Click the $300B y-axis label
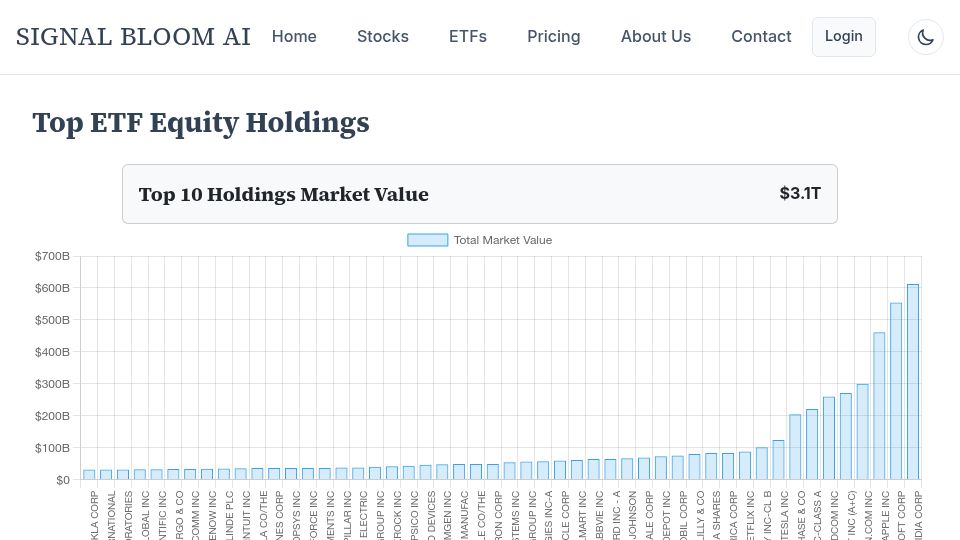Image resolution: width=960 pixels, height=540 pixels. click(x=52, y=384)
